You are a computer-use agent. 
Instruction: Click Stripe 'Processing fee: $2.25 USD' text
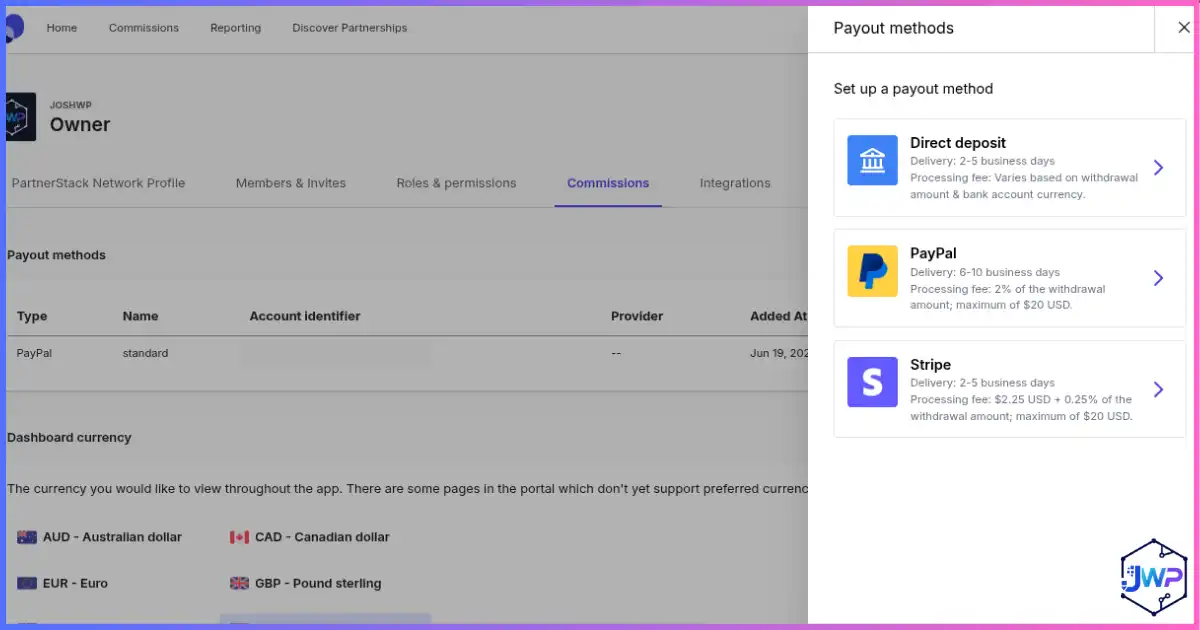click(x=1021, y=408)
